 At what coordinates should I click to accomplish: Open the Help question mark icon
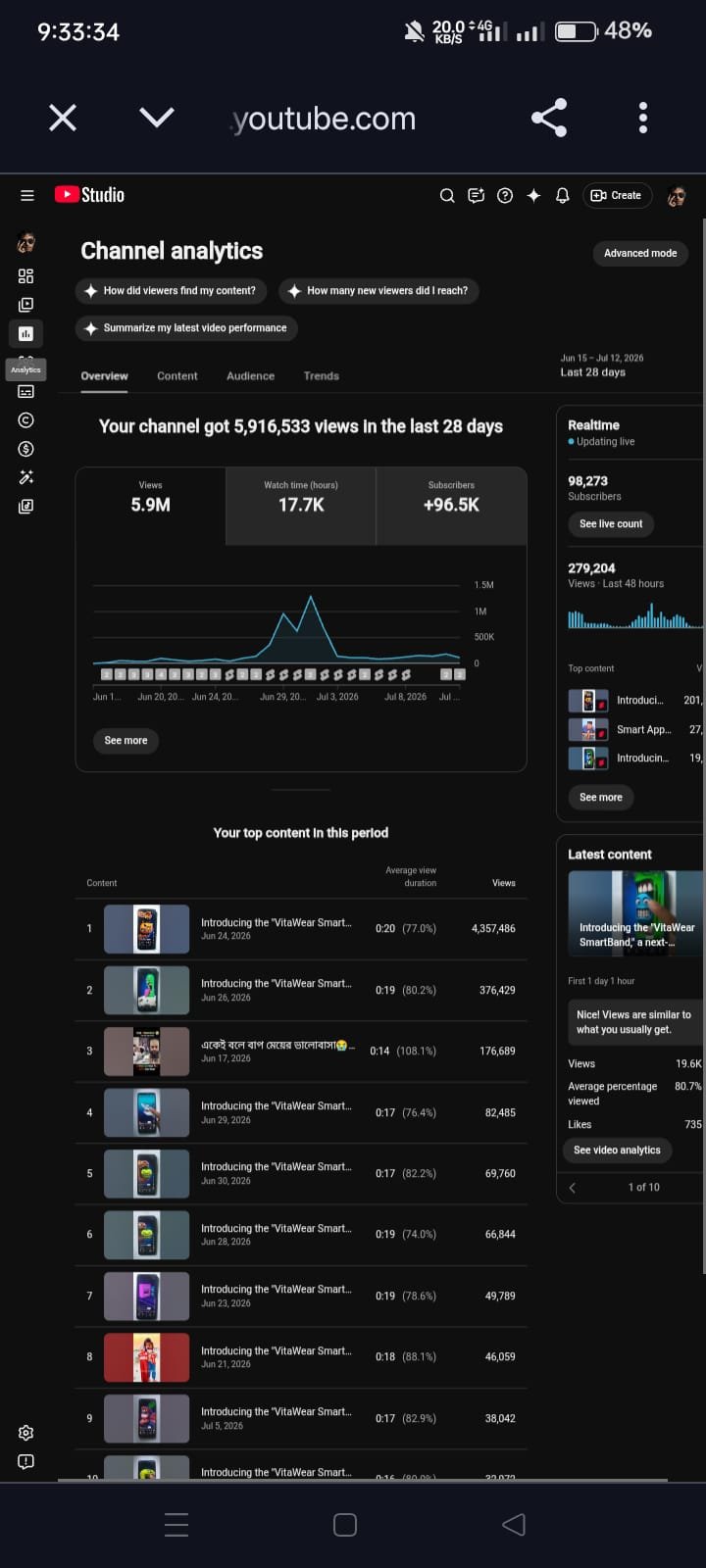(505, 195)
